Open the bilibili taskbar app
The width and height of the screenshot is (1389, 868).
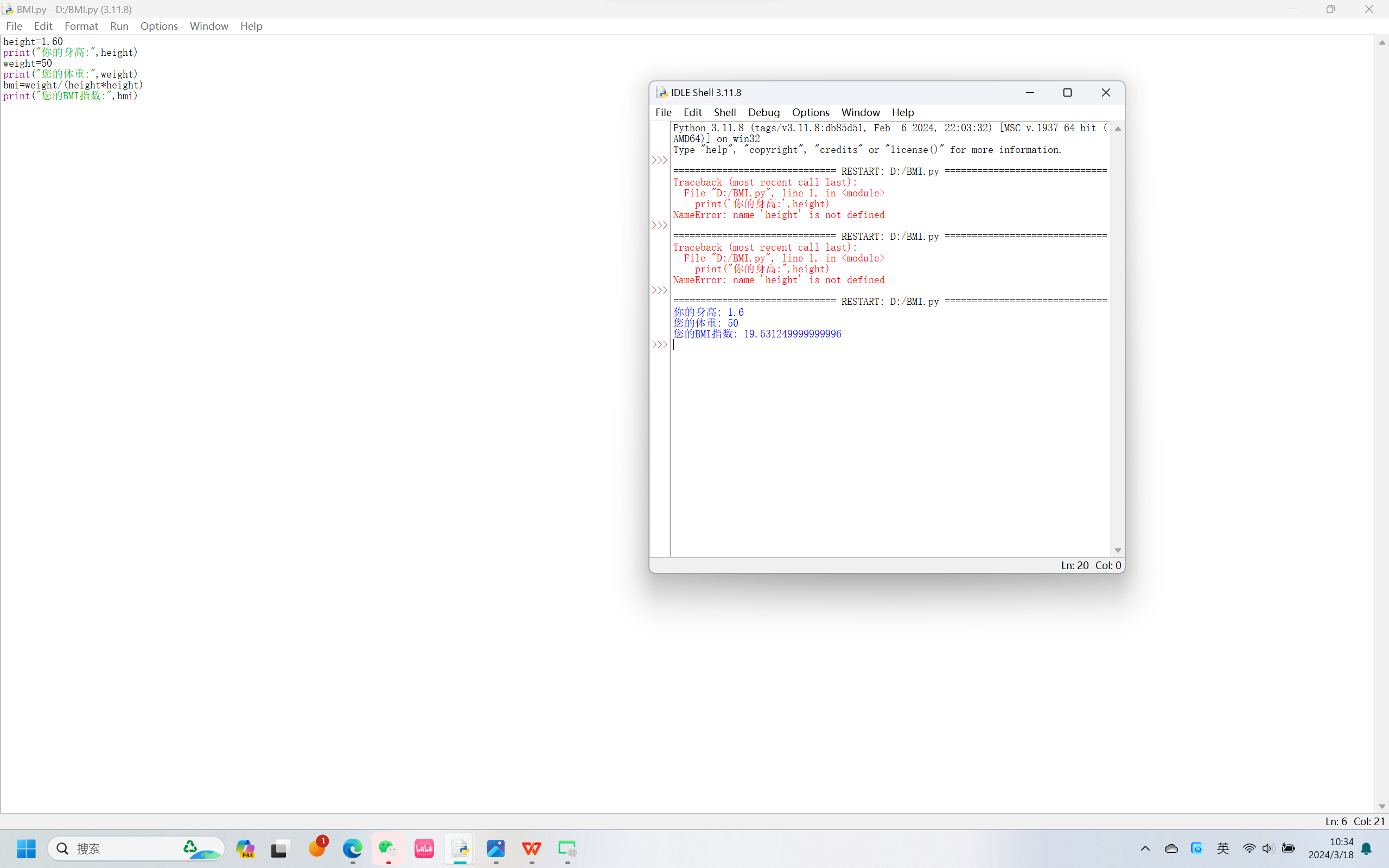[424, 848]
